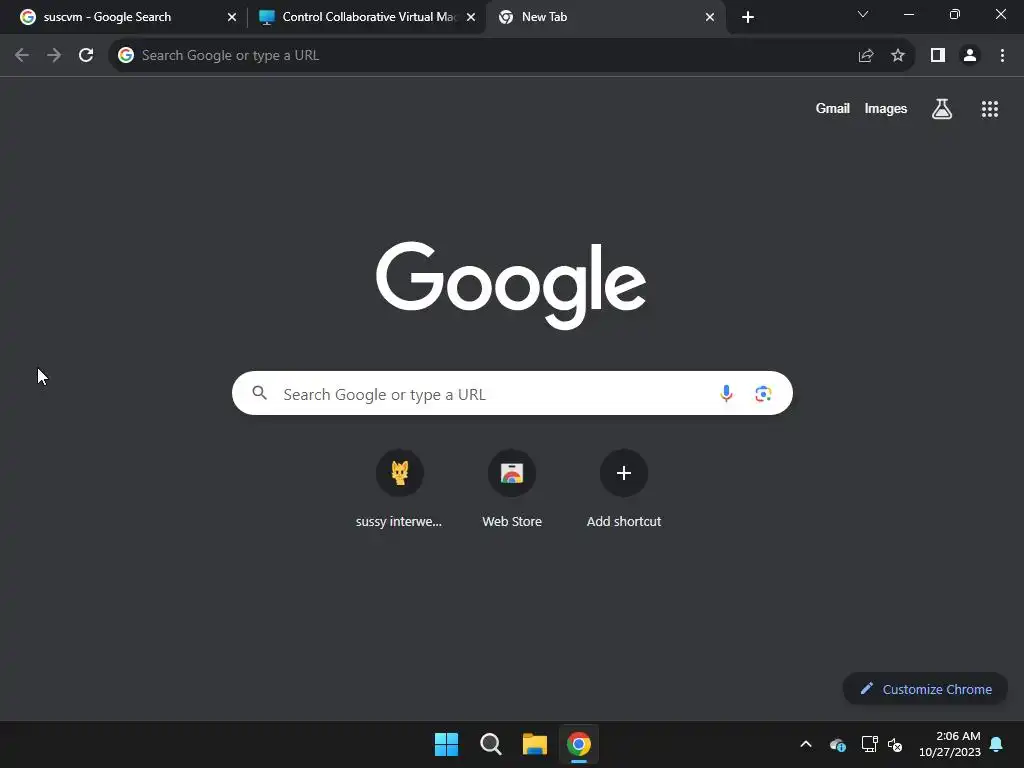Close the suscvm - Google Search tab
This screenshot has width=1024, height=768.
tap(232, 17)
